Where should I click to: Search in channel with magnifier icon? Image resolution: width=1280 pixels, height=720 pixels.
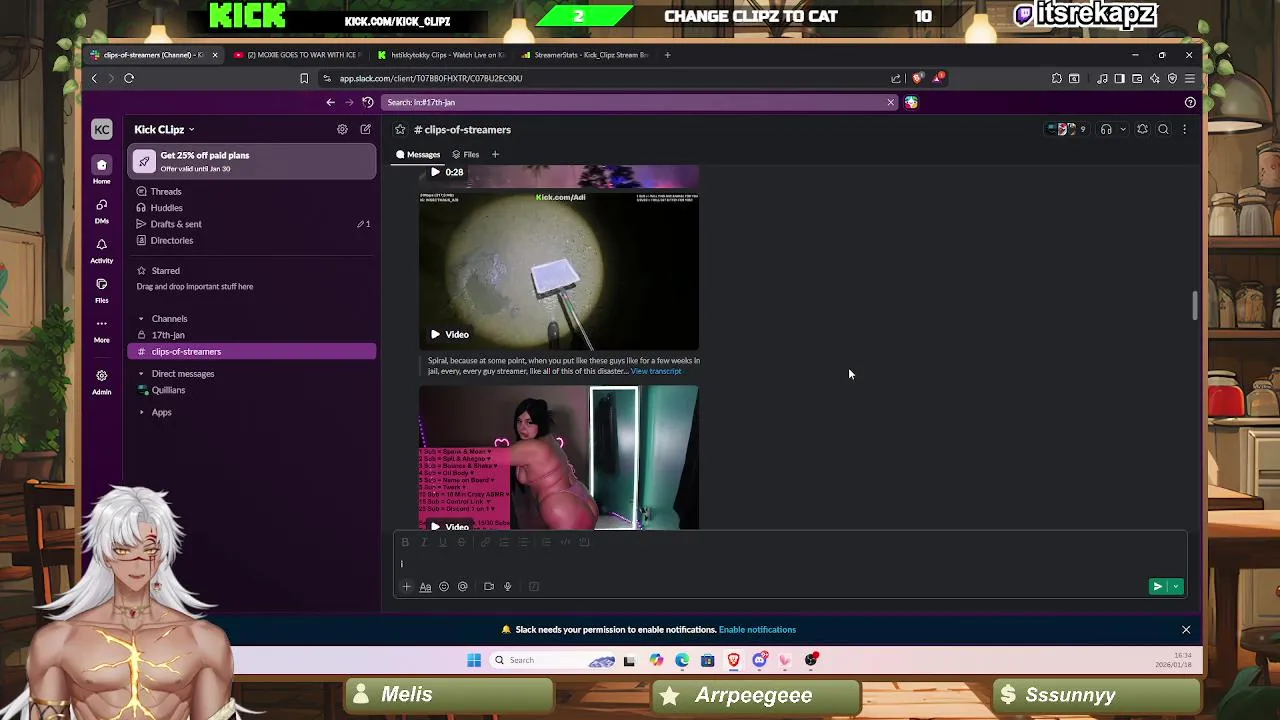coord(1163,129)
